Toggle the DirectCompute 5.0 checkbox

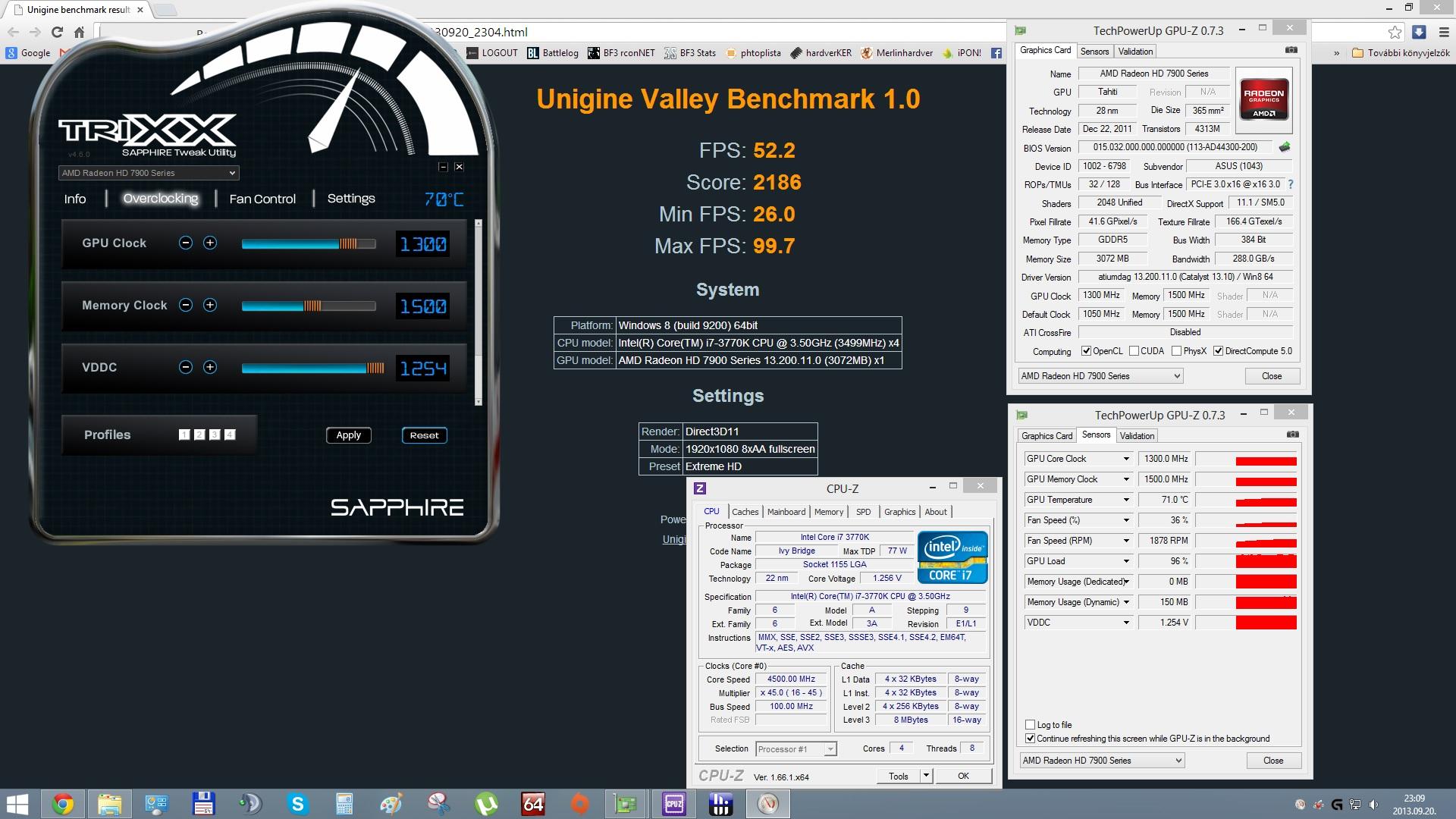pyautogui.click(x=1218, y=351)
